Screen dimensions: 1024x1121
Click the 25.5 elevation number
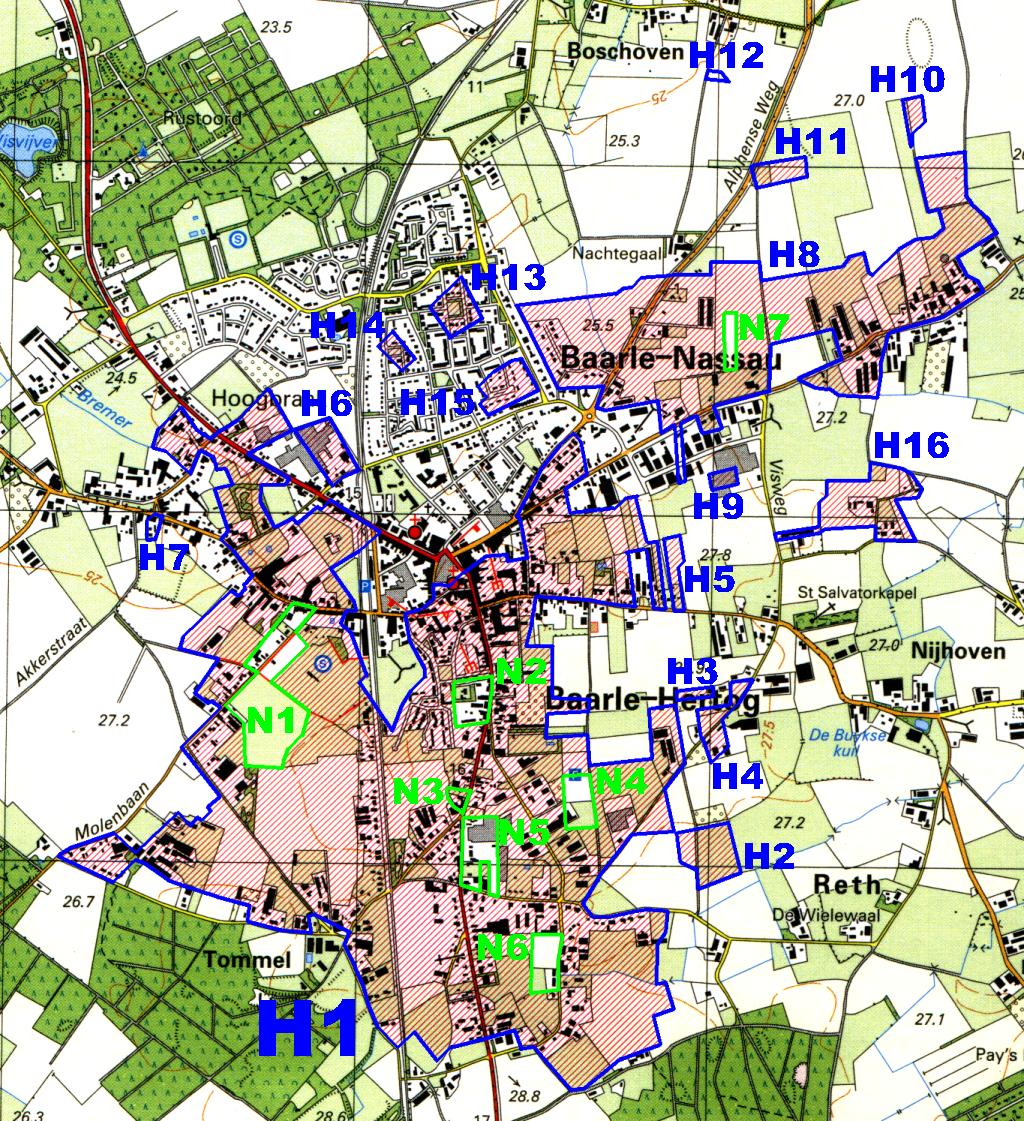(x=598, y=325)
